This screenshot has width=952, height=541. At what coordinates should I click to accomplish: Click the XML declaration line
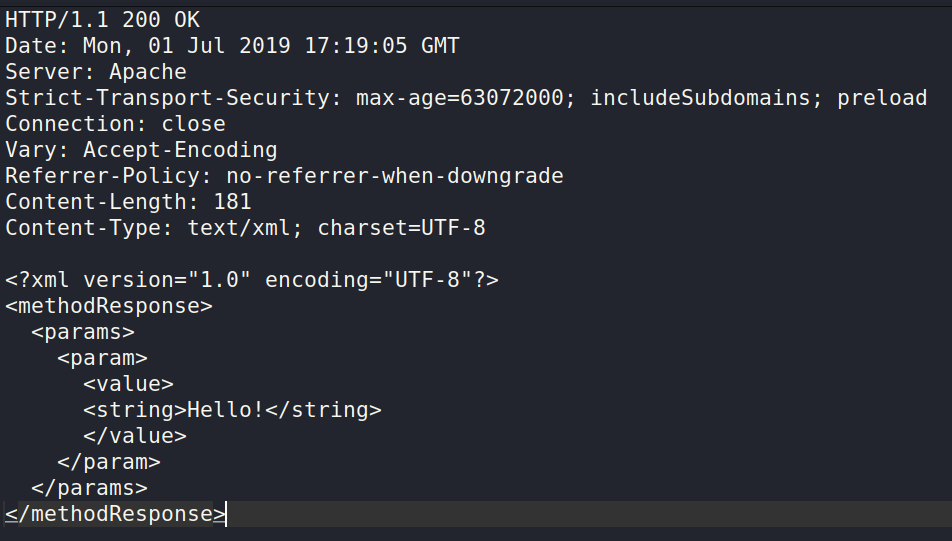point(252,280)
